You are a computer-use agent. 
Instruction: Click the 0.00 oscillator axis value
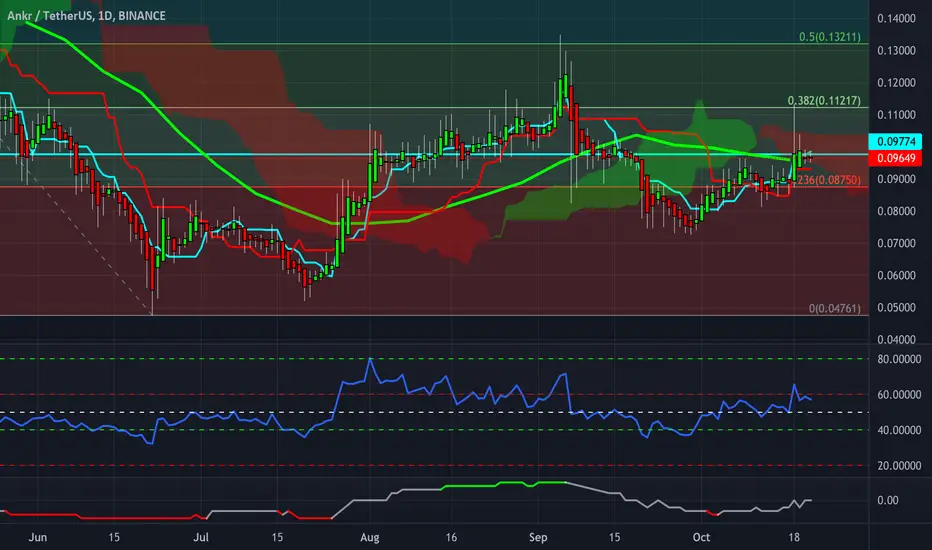click(x=888, y=501)
